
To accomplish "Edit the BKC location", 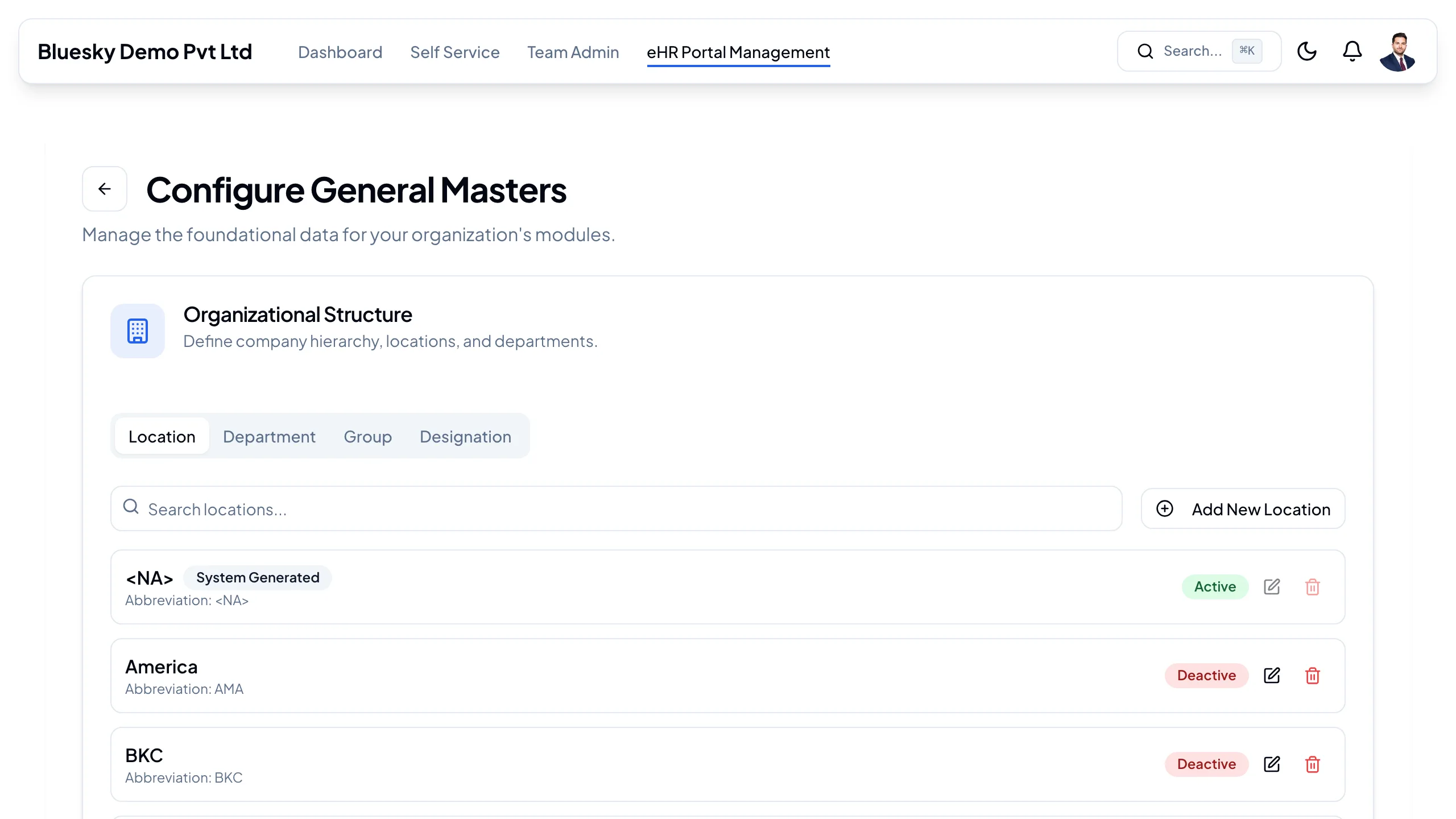I will coord(1272,764).
